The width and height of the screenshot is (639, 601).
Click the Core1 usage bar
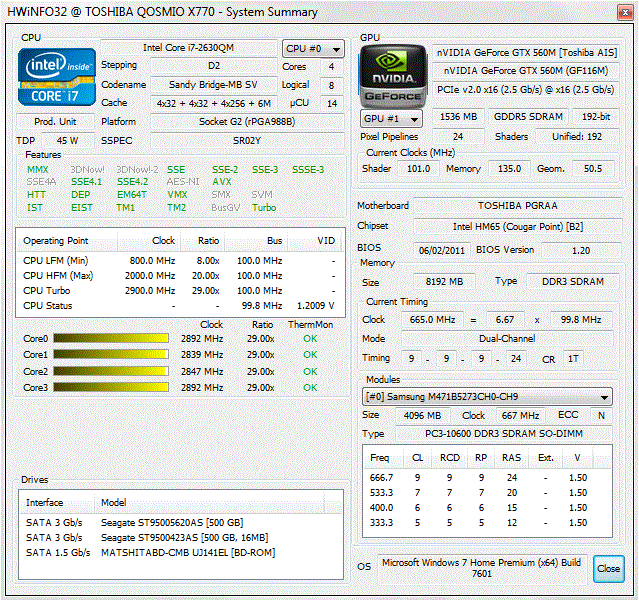coord(111,354)
